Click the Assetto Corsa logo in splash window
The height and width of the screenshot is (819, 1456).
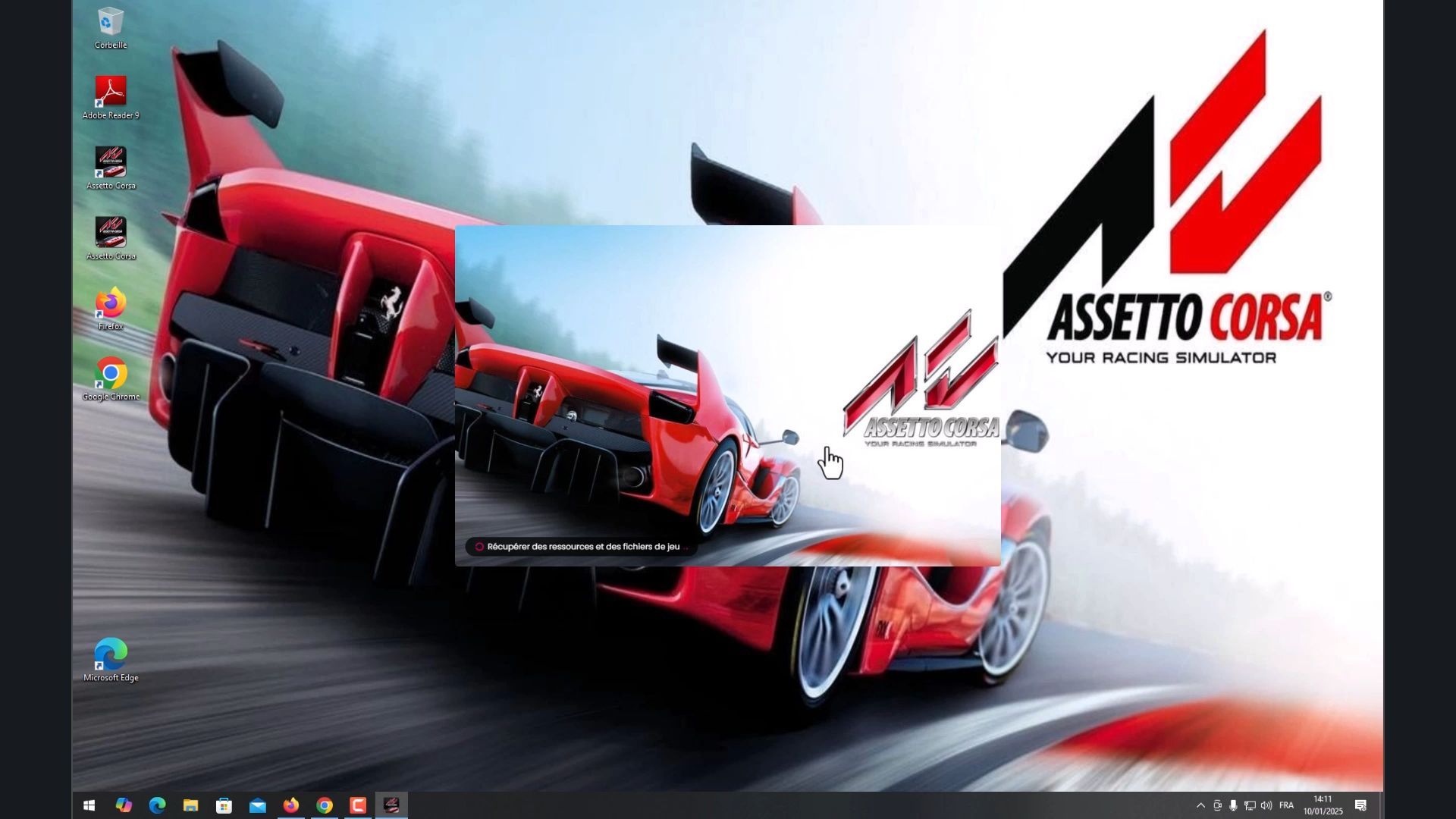tap(921, 378)
